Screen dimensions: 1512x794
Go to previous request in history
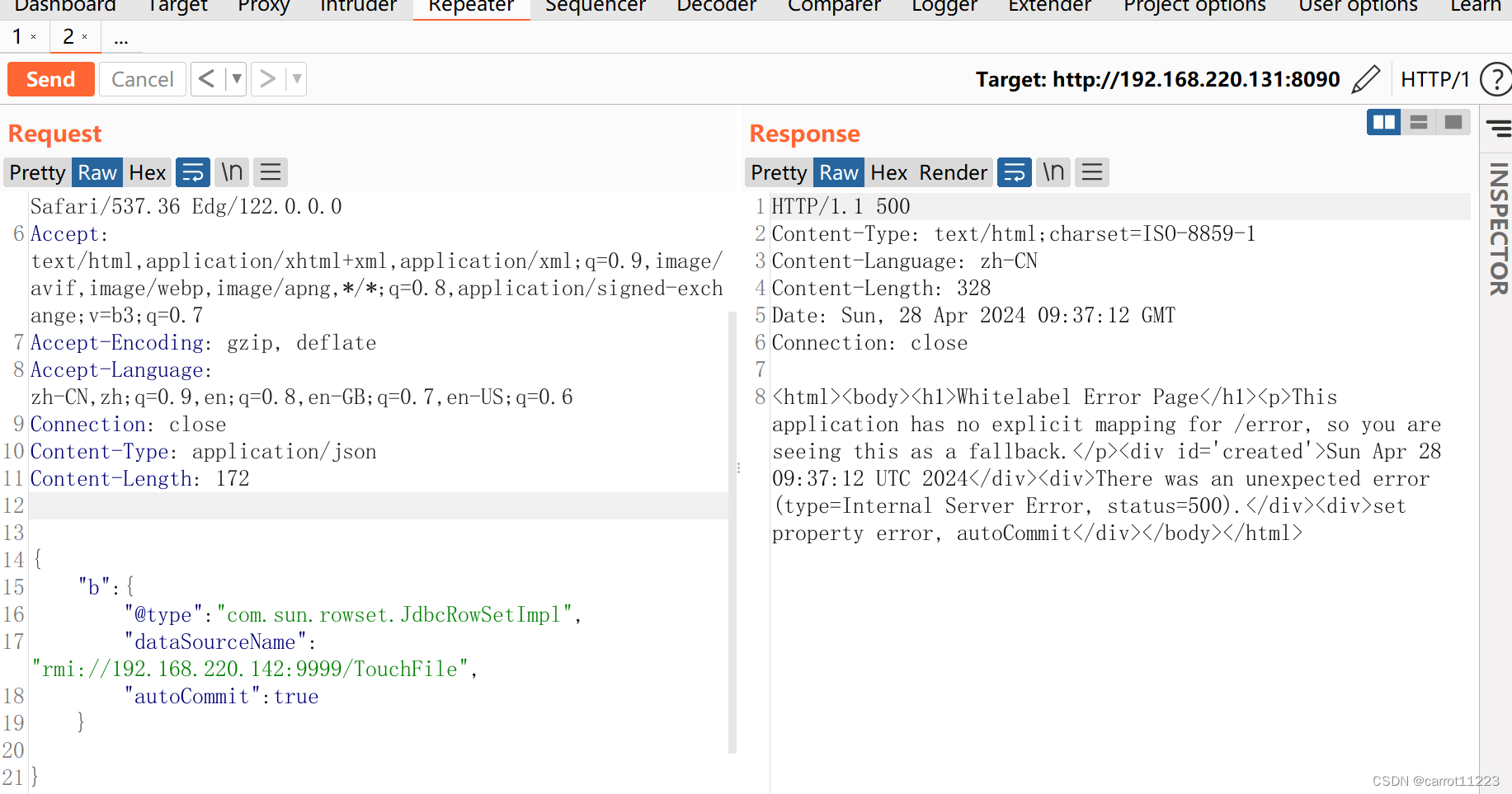(207, 79)
